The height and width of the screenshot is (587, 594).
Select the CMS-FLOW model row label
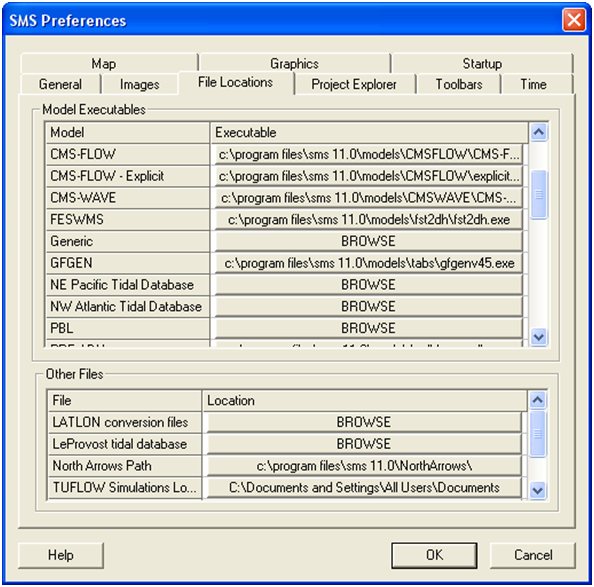pos(128,155)
